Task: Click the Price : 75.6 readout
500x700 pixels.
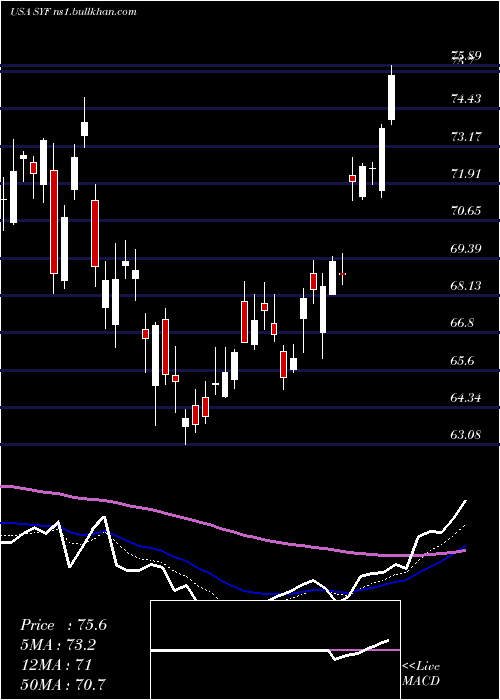Action: coord(63,625)
